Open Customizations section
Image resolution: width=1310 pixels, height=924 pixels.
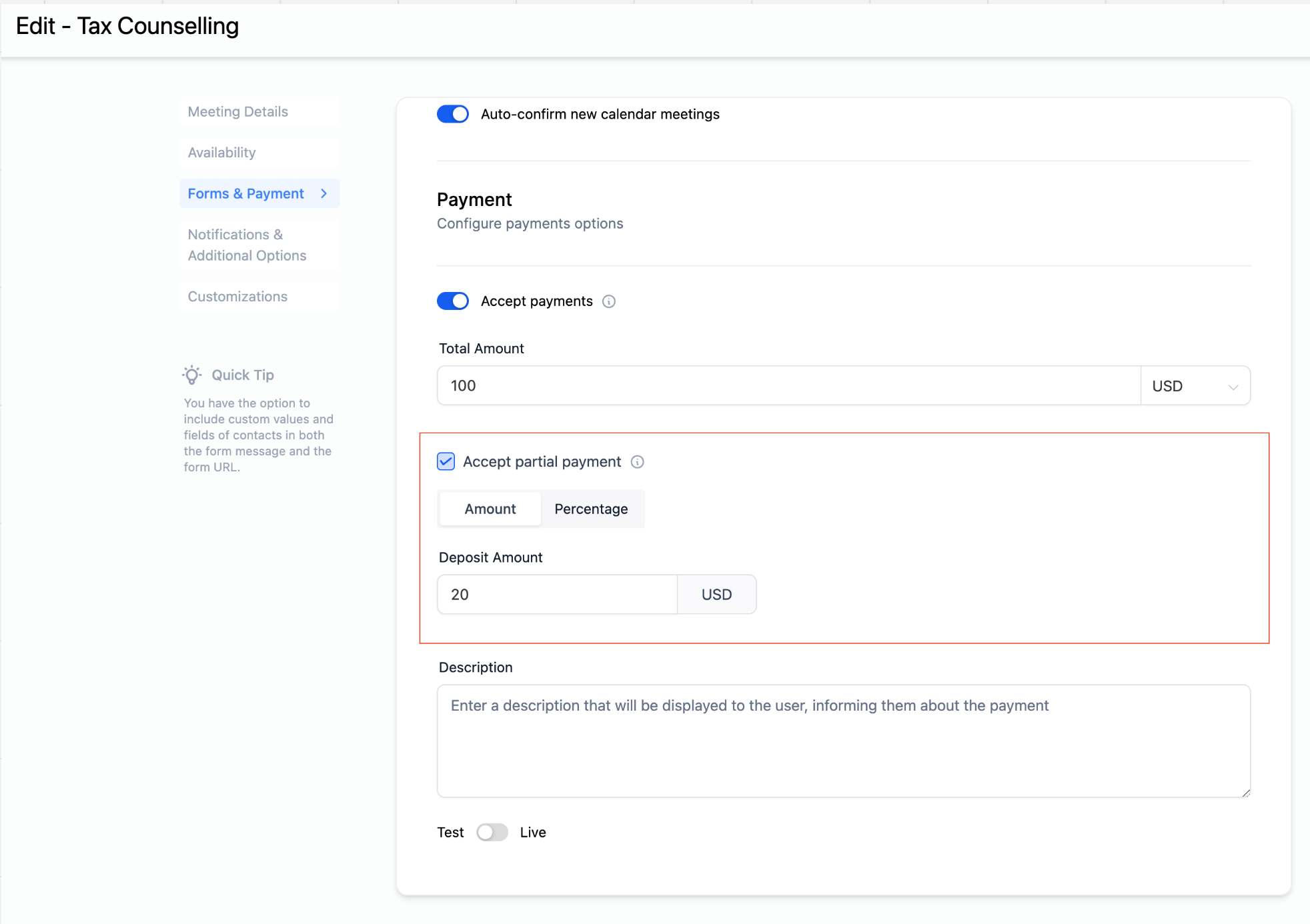pyautogui.click(x=237, y=297)
